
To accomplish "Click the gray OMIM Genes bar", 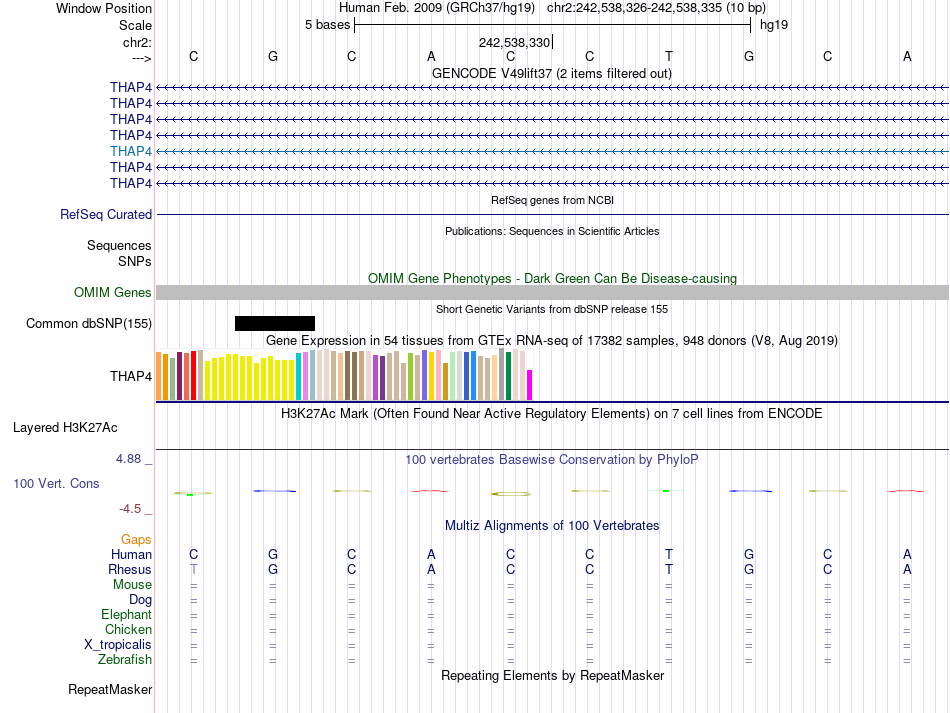I will click(x=552, y=293).
